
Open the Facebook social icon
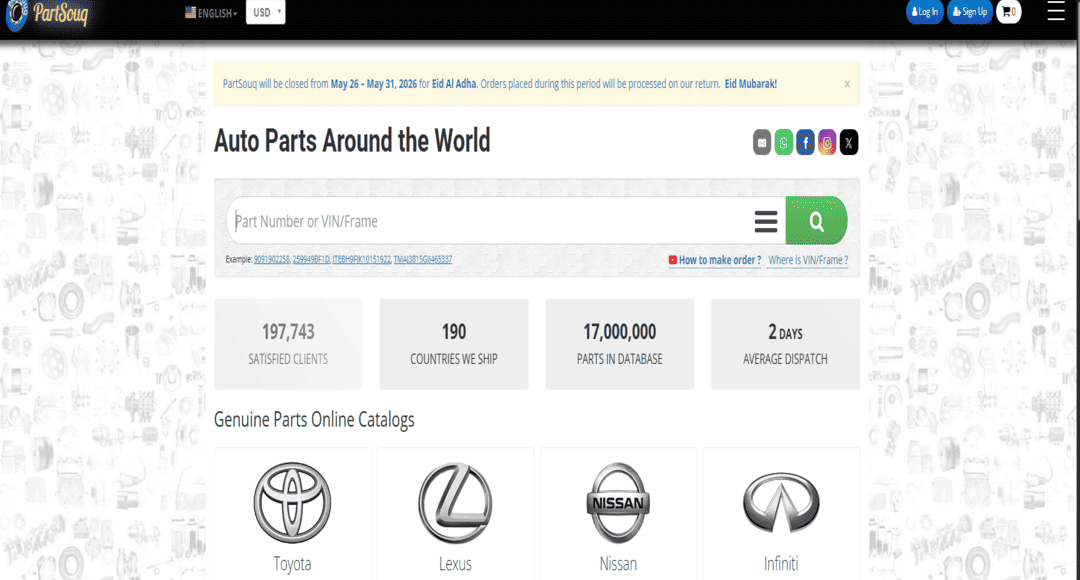pos(805,143)
